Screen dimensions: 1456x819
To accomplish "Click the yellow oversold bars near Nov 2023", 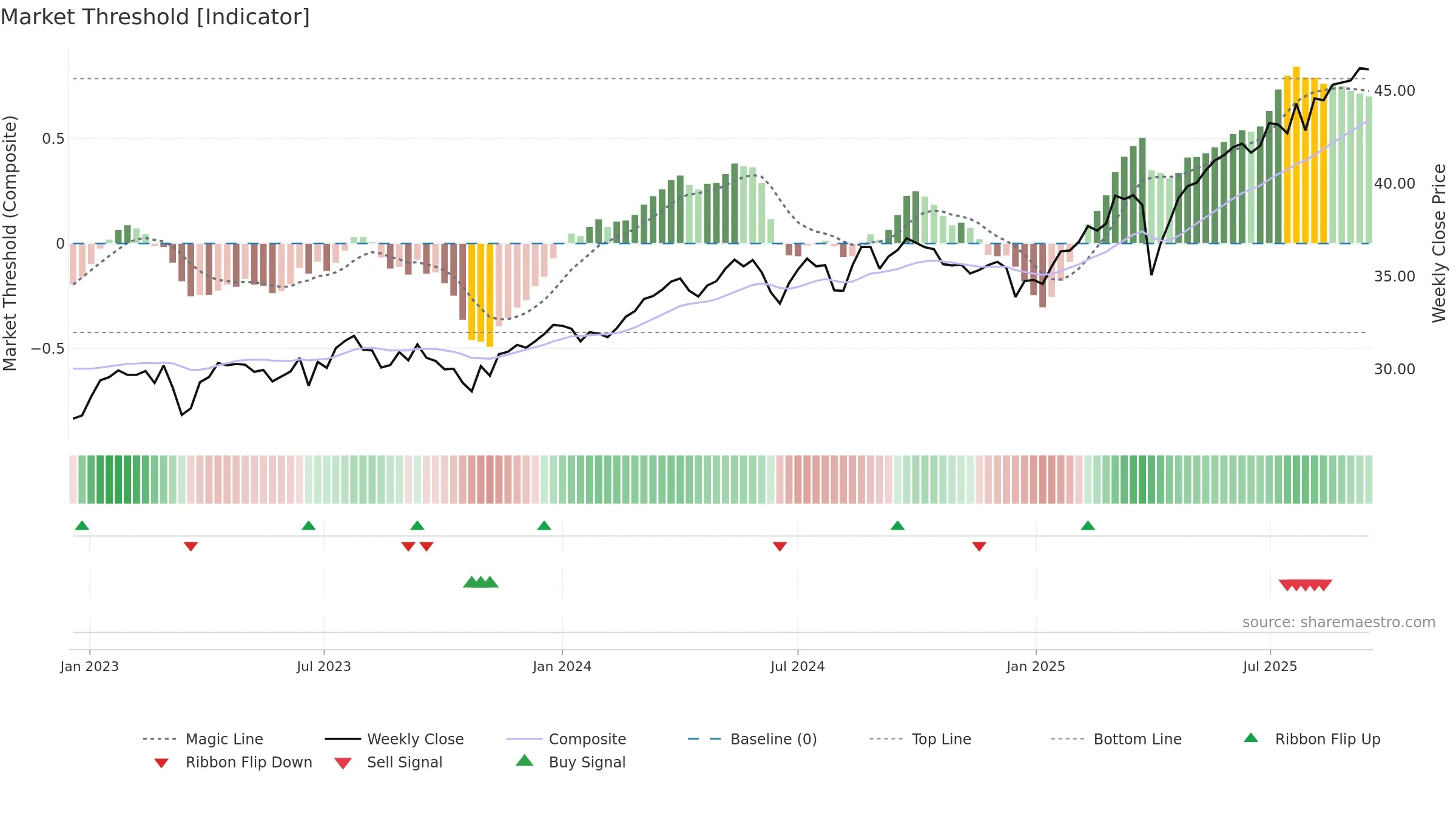I will pos(480,295).
